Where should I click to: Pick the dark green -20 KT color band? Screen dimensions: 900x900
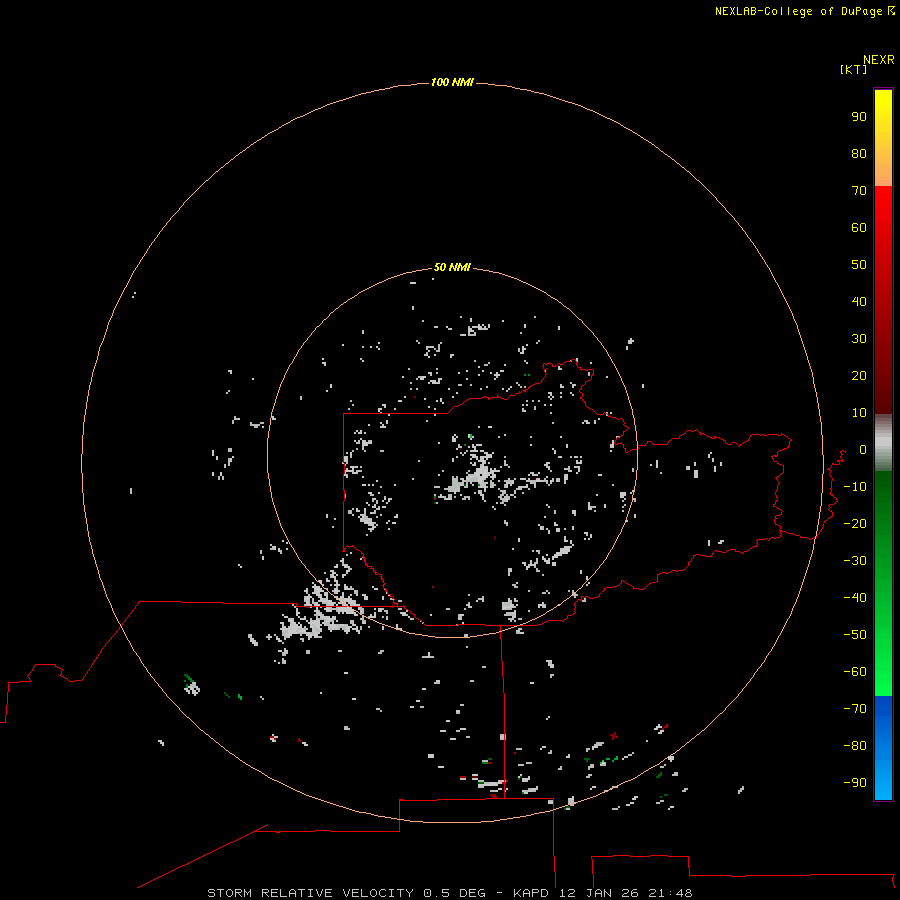(883, 523)
